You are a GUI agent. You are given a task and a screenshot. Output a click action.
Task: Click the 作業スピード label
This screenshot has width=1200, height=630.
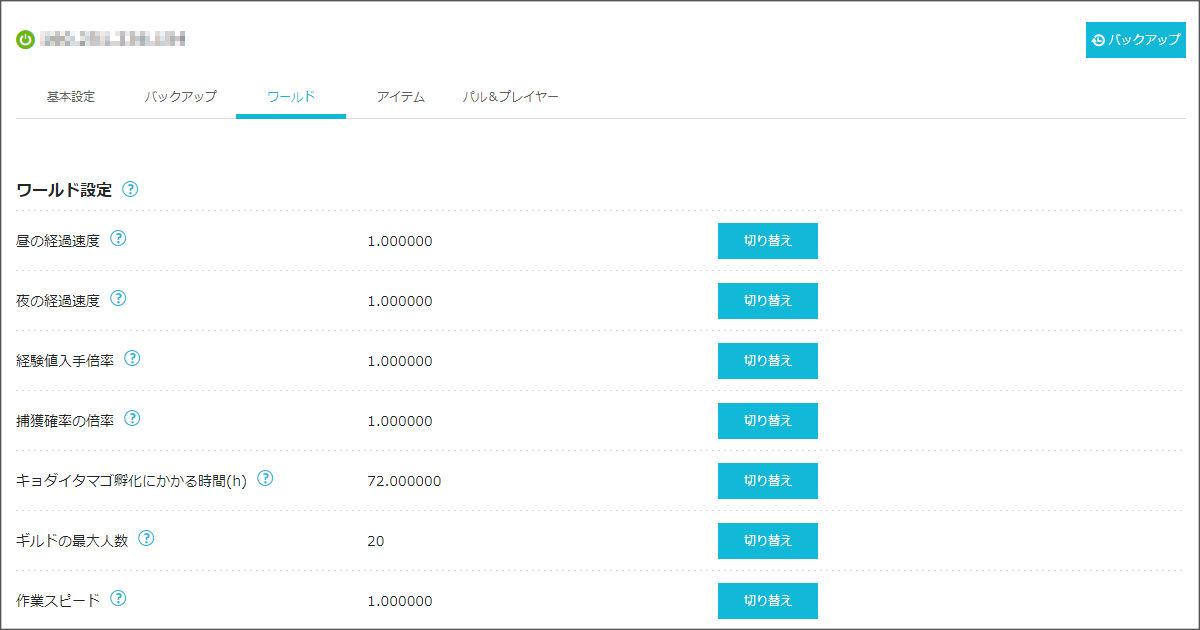58,601
